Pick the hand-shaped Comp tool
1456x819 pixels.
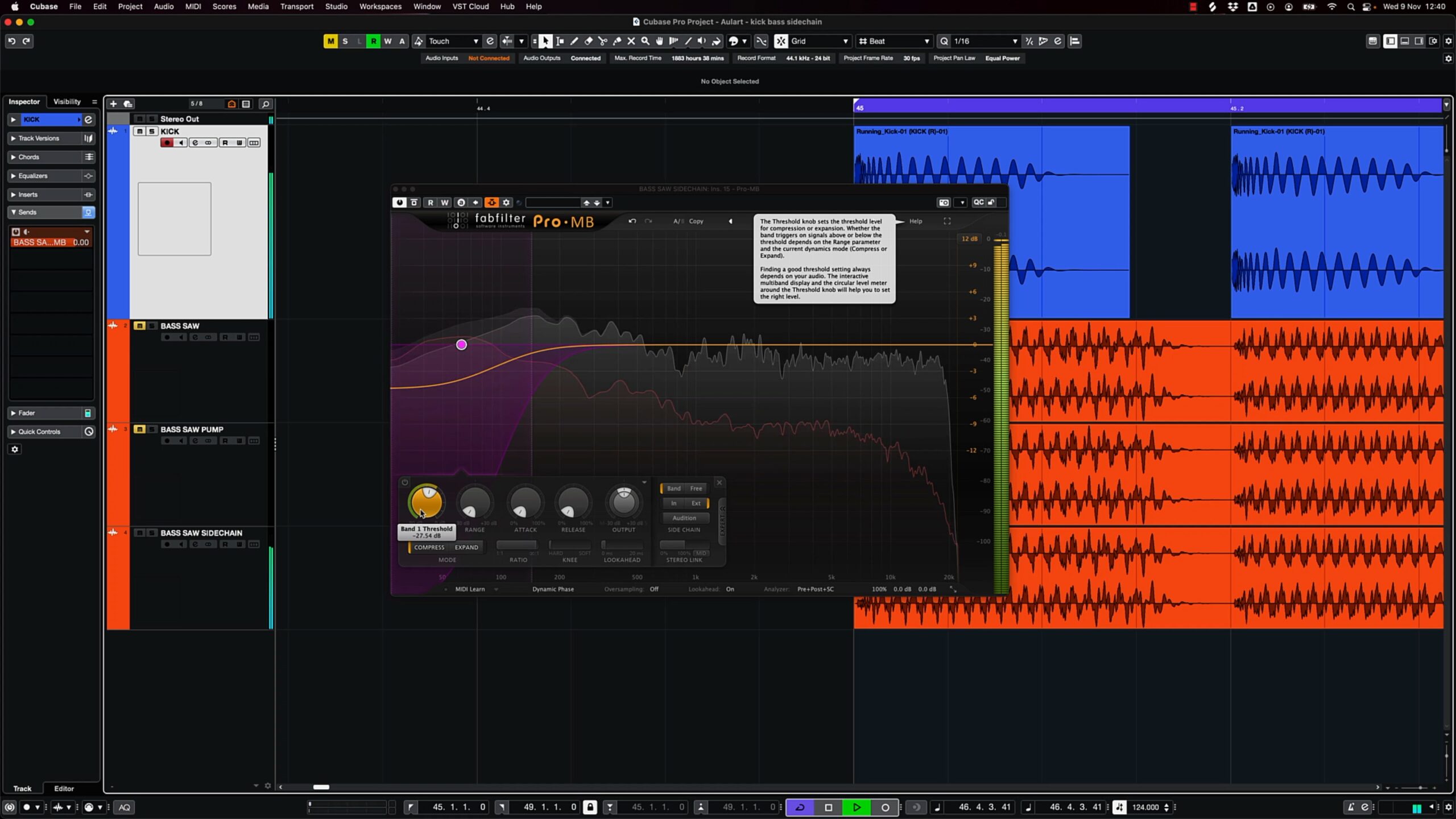point(660,41)
